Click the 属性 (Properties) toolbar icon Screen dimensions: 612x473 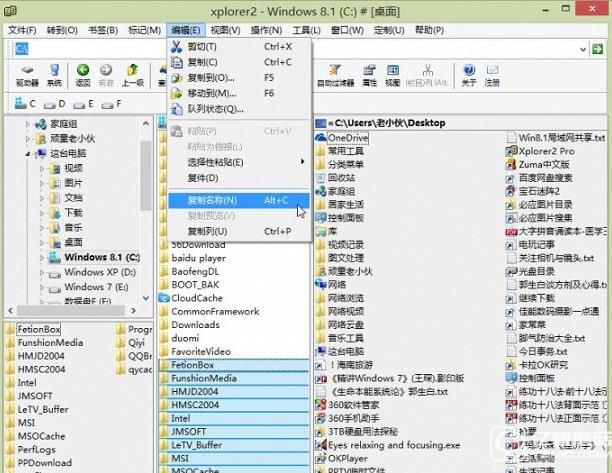coord(369,74)
